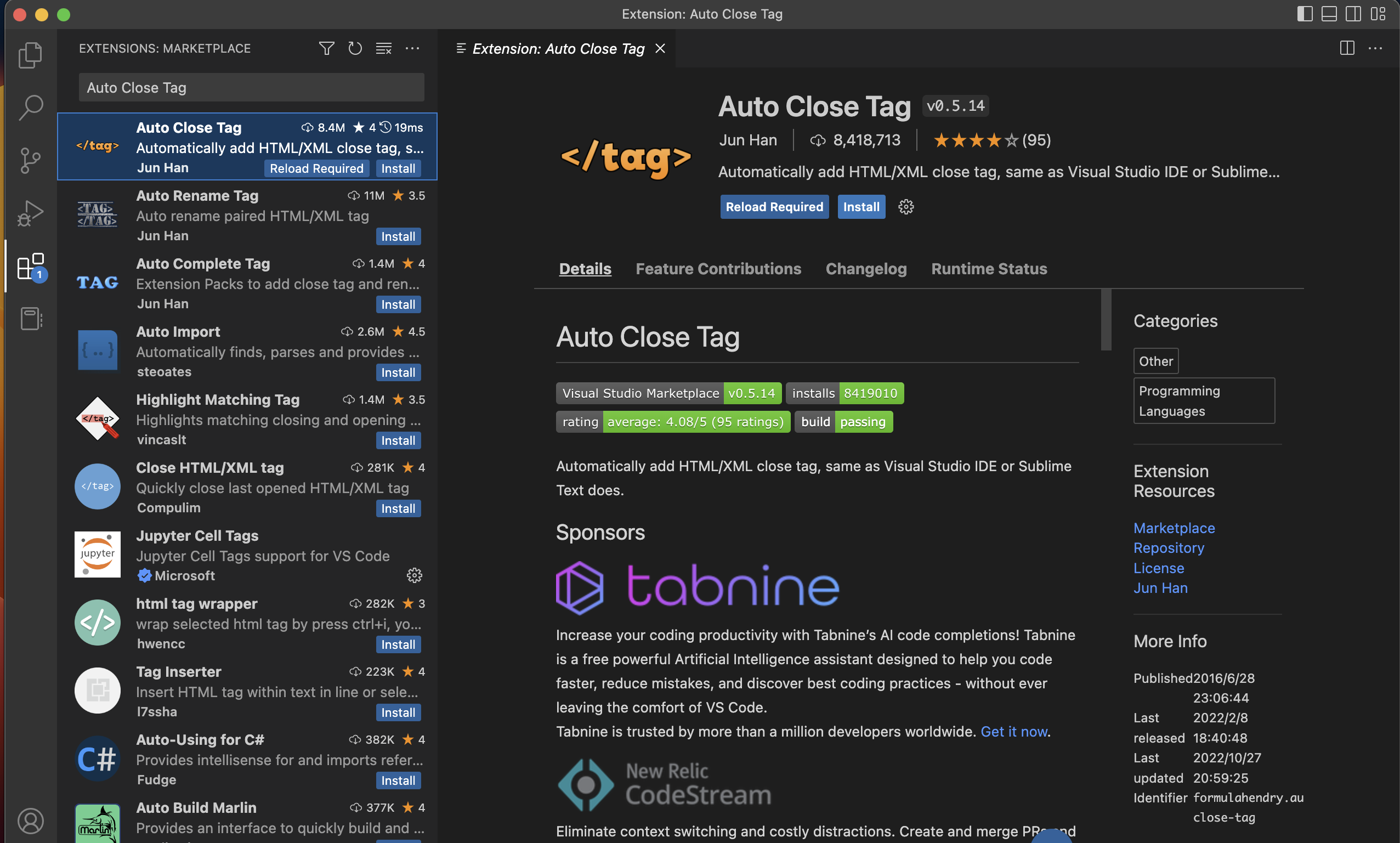This screenshot has height=843, width=1400.
Task: Click Reload Required in extension header
Action: click(774, 207)
